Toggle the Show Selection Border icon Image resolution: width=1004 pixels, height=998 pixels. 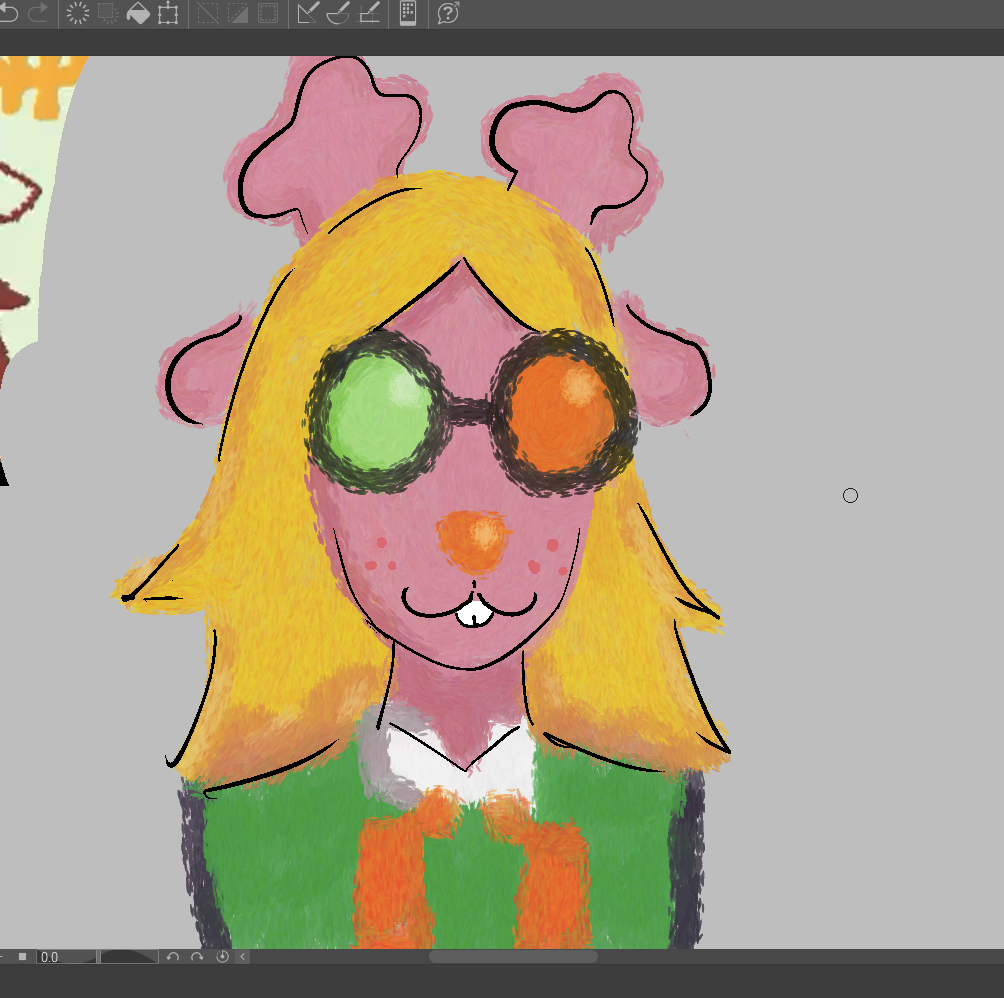(x=268, y=13)
